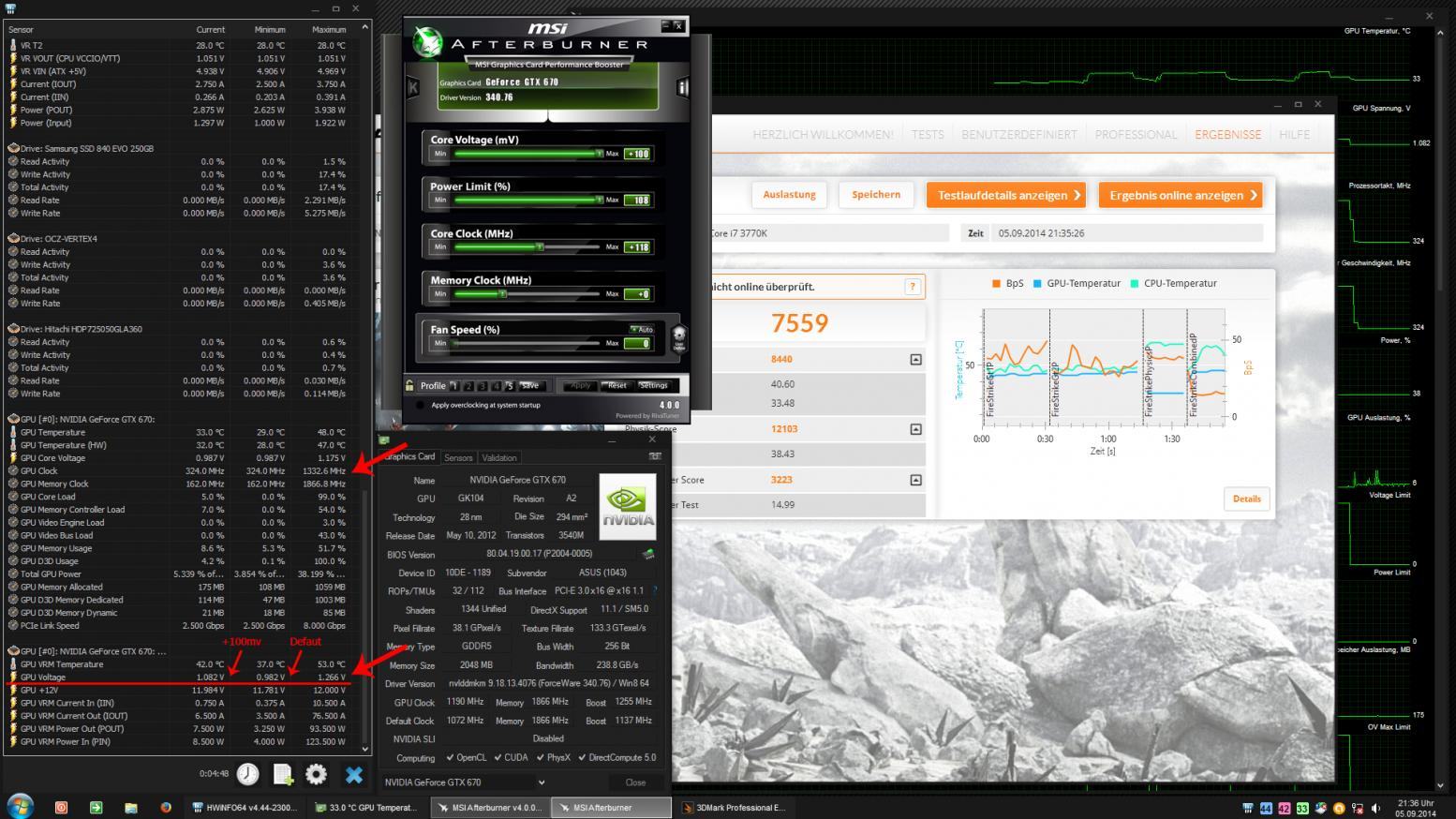
Task: Collapse the Hitachi HDP725050GLA360 drive group
Action: 13,329
